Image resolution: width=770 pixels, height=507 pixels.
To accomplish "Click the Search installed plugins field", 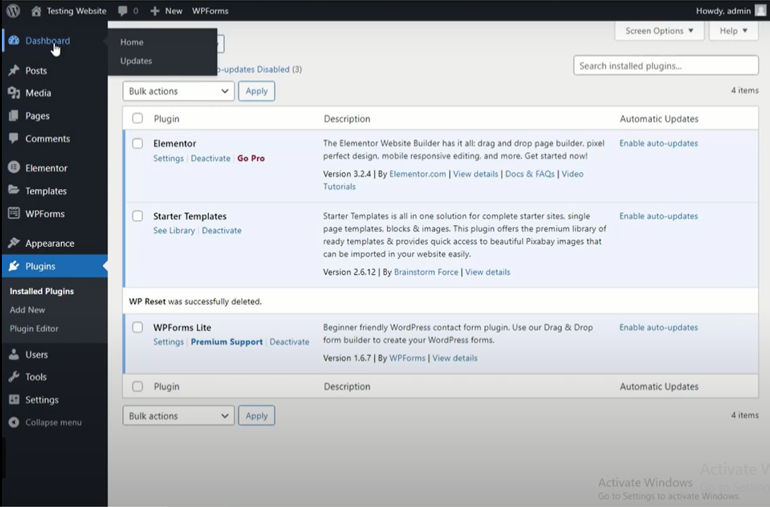I will [666, 65].
